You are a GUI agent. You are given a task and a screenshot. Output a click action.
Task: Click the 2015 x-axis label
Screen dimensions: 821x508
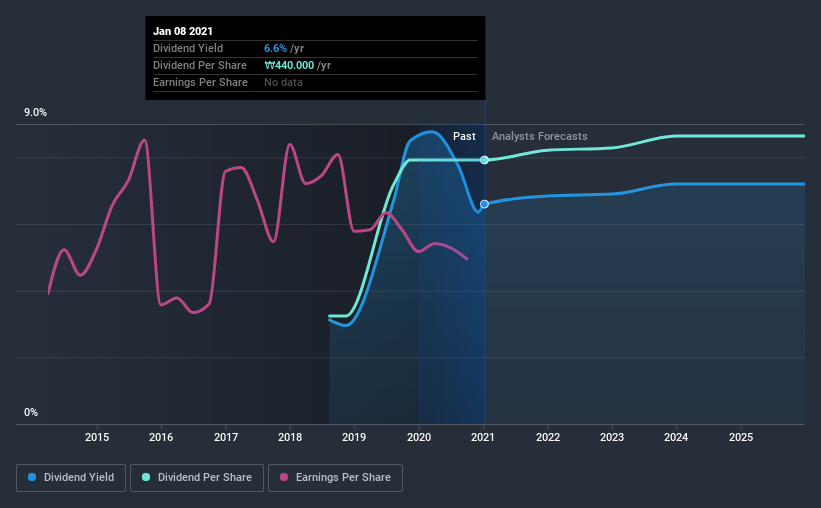pyautogui.click(x=97, y=437)
